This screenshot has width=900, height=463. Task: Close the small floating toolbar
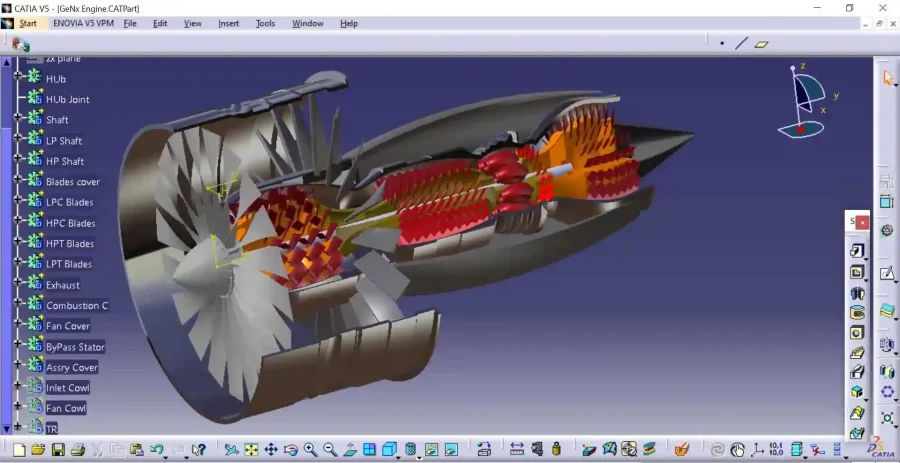coord(863,221)
